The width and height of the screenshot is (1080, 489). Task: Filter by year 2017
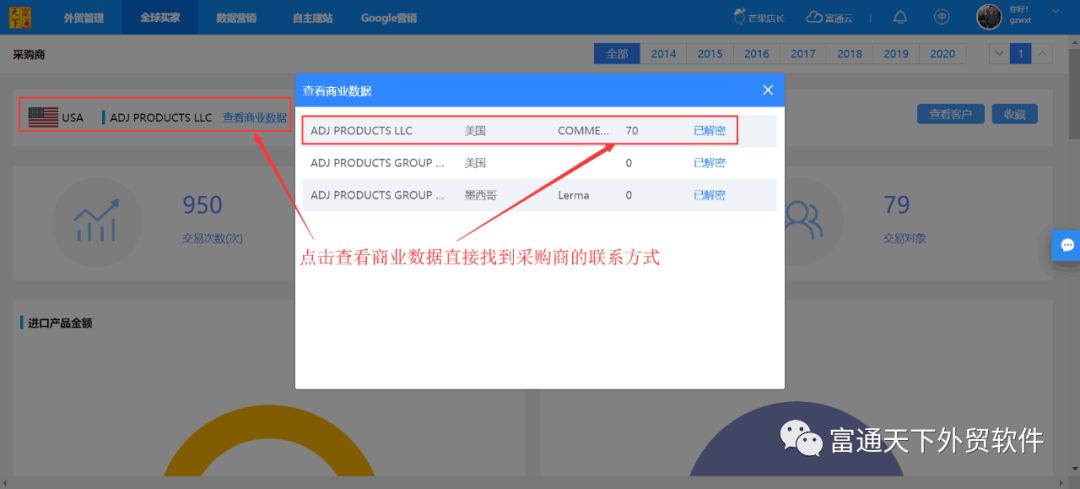pyautogui.click(x=803, y=54)
